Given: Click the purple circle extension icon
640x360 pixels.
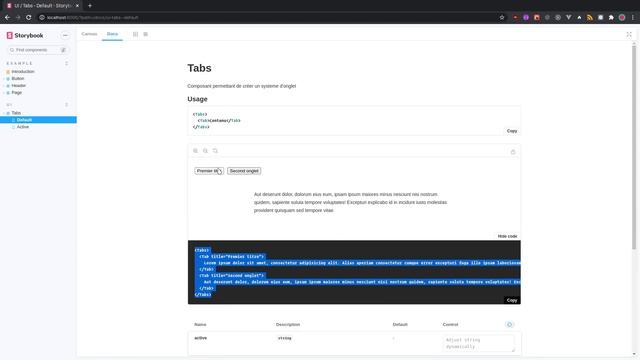Looking at the screenshot, I should point(526,18).
